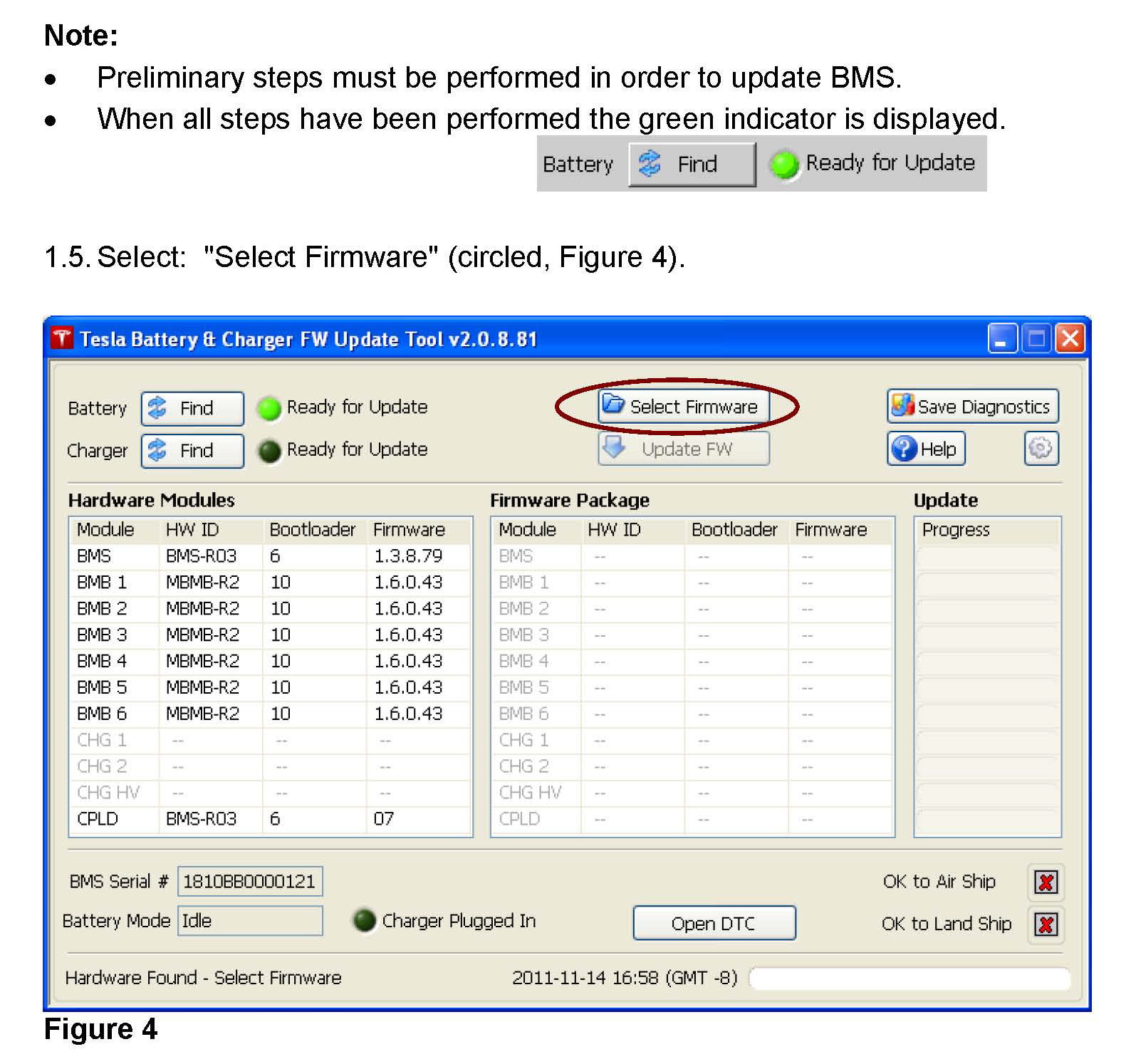Select the BMS row in Hardware Modules
1126x1064 pixels.
[x=269, y=556]
